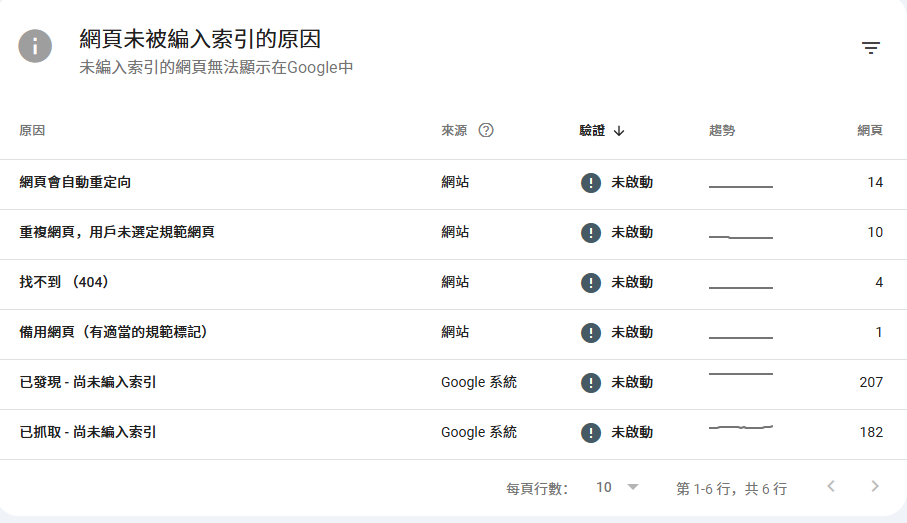Open the 備用網頁（有適當的規範標記）row
The height and width of the screenshot is (523, 907).
click(113, 332)
